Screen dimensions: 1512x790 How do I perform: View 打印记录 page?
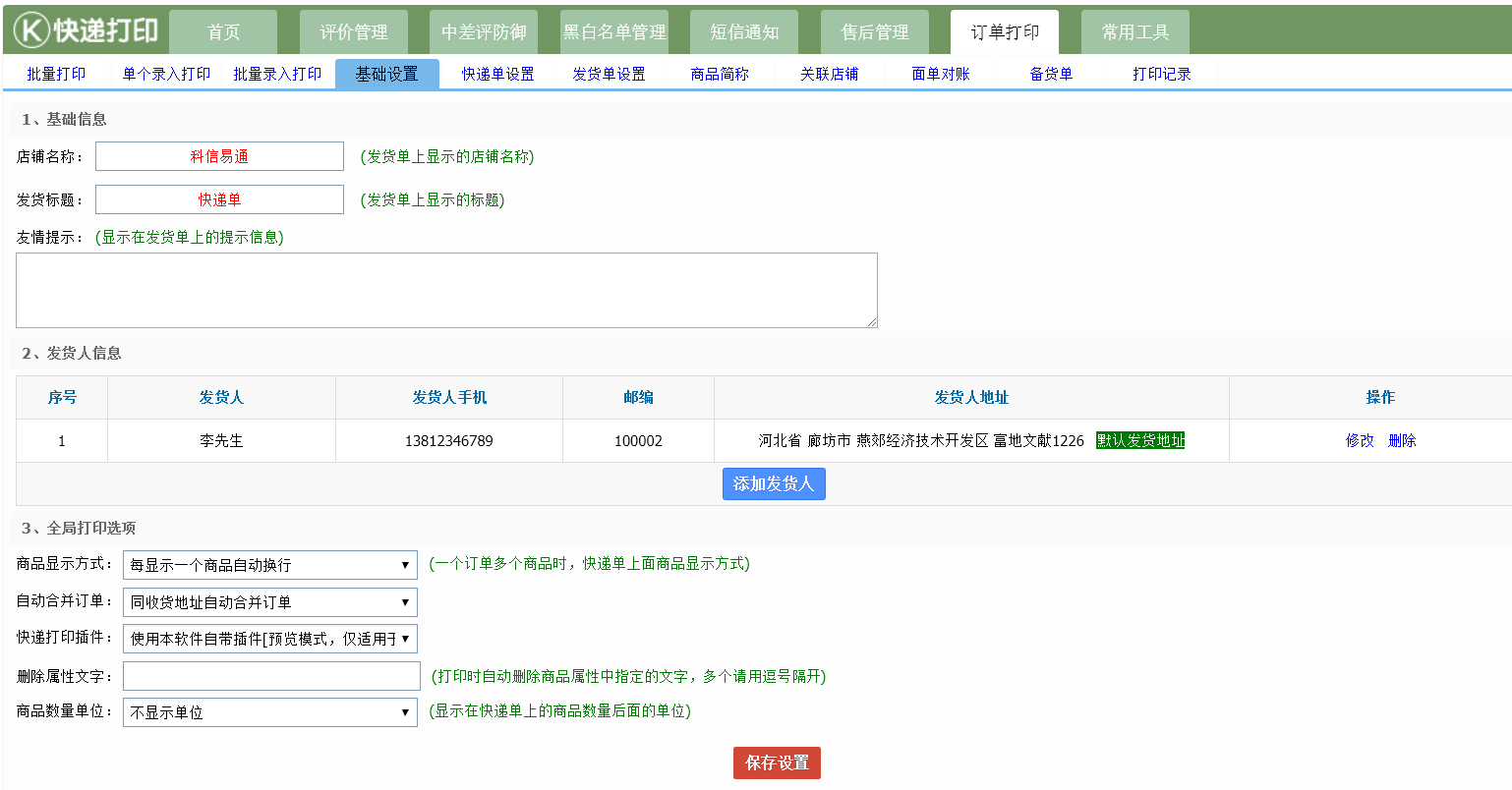click(x=1162, y=74)
